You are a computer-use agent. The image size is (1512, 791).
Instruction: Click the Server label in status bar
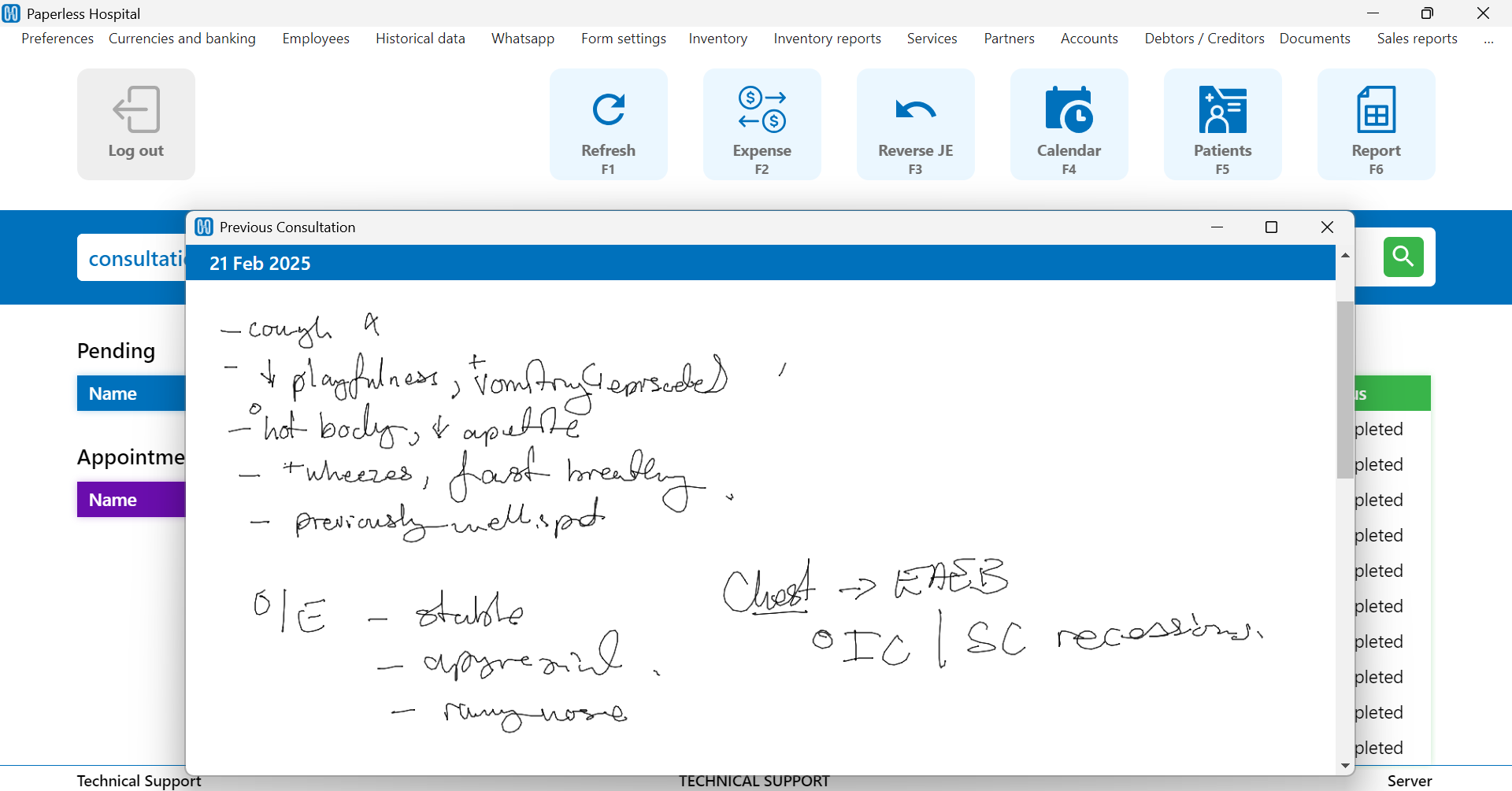[1410, 781]
